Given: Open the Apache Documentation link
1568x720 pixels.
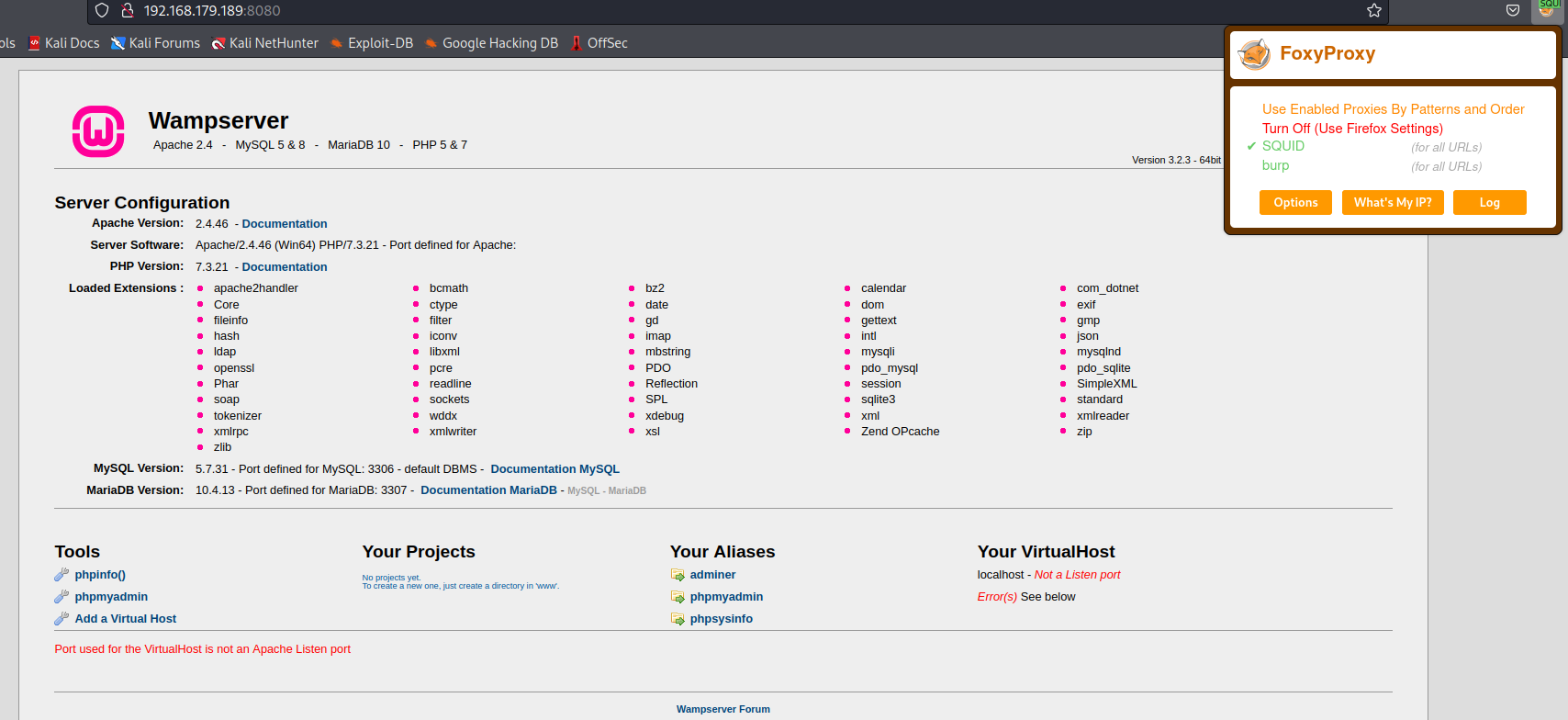Looking at the screenshot, I should click(x=285, y=224).
